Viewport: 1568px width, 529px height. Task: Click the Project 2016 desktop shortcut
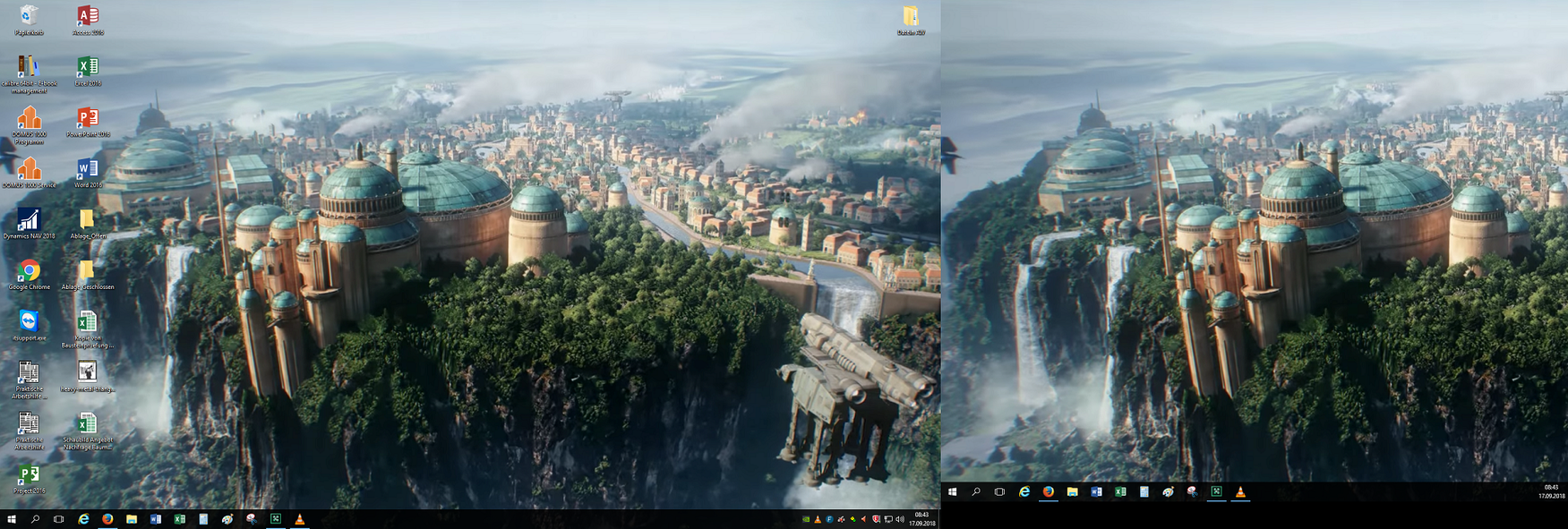pyautogui.click(x=29, y=474)
